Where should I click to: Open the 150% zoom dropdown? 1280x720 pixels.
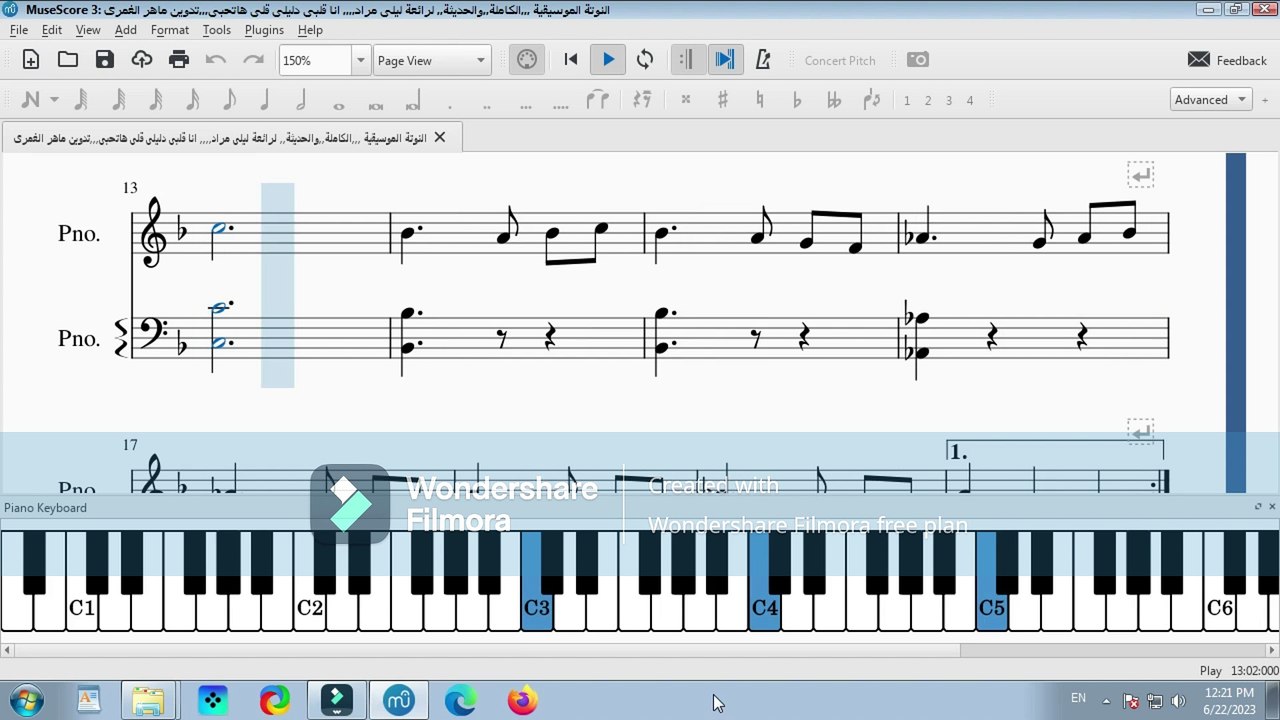point(360,61)
